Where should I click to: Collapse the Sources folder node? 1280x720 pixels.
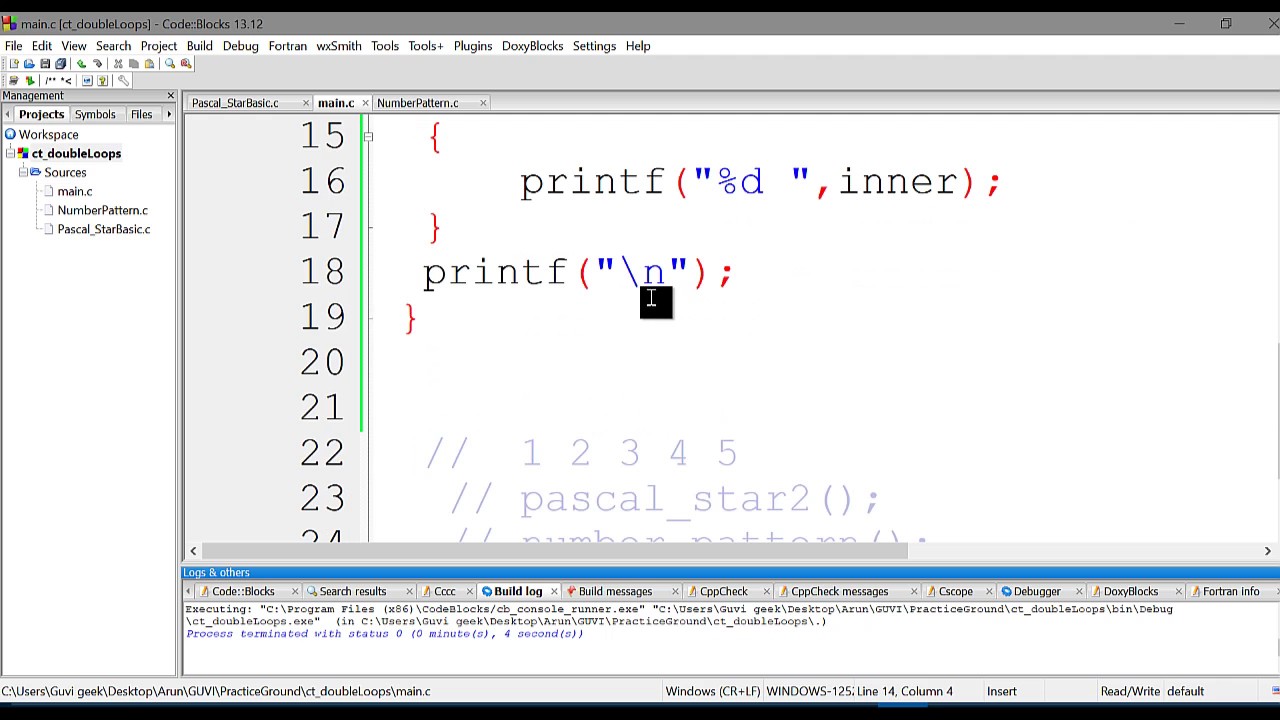22,173
